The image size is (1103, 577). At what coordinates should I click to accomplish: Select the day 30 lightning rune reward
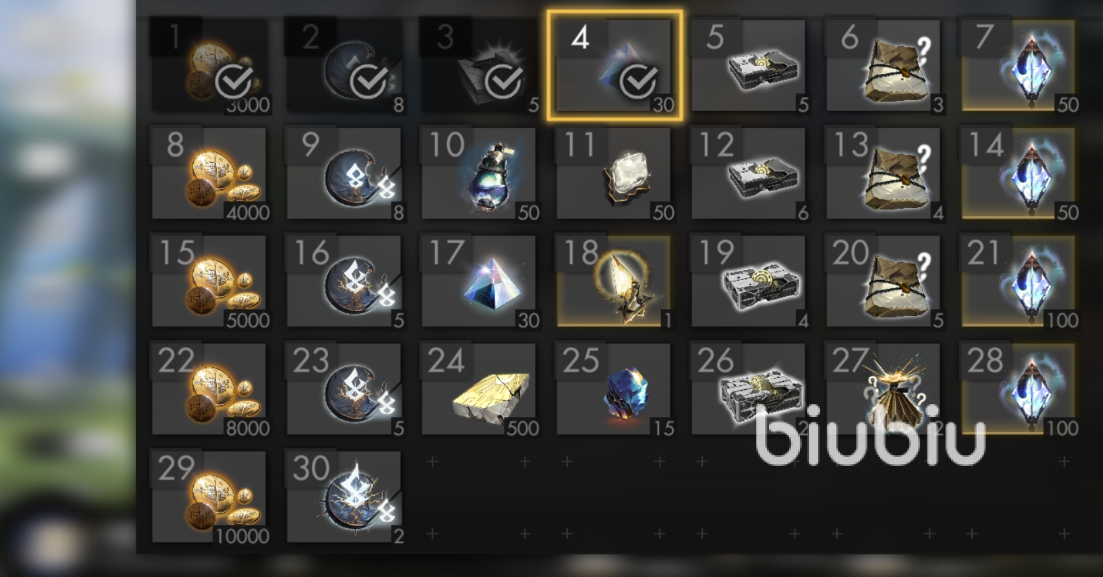point(345,497)
